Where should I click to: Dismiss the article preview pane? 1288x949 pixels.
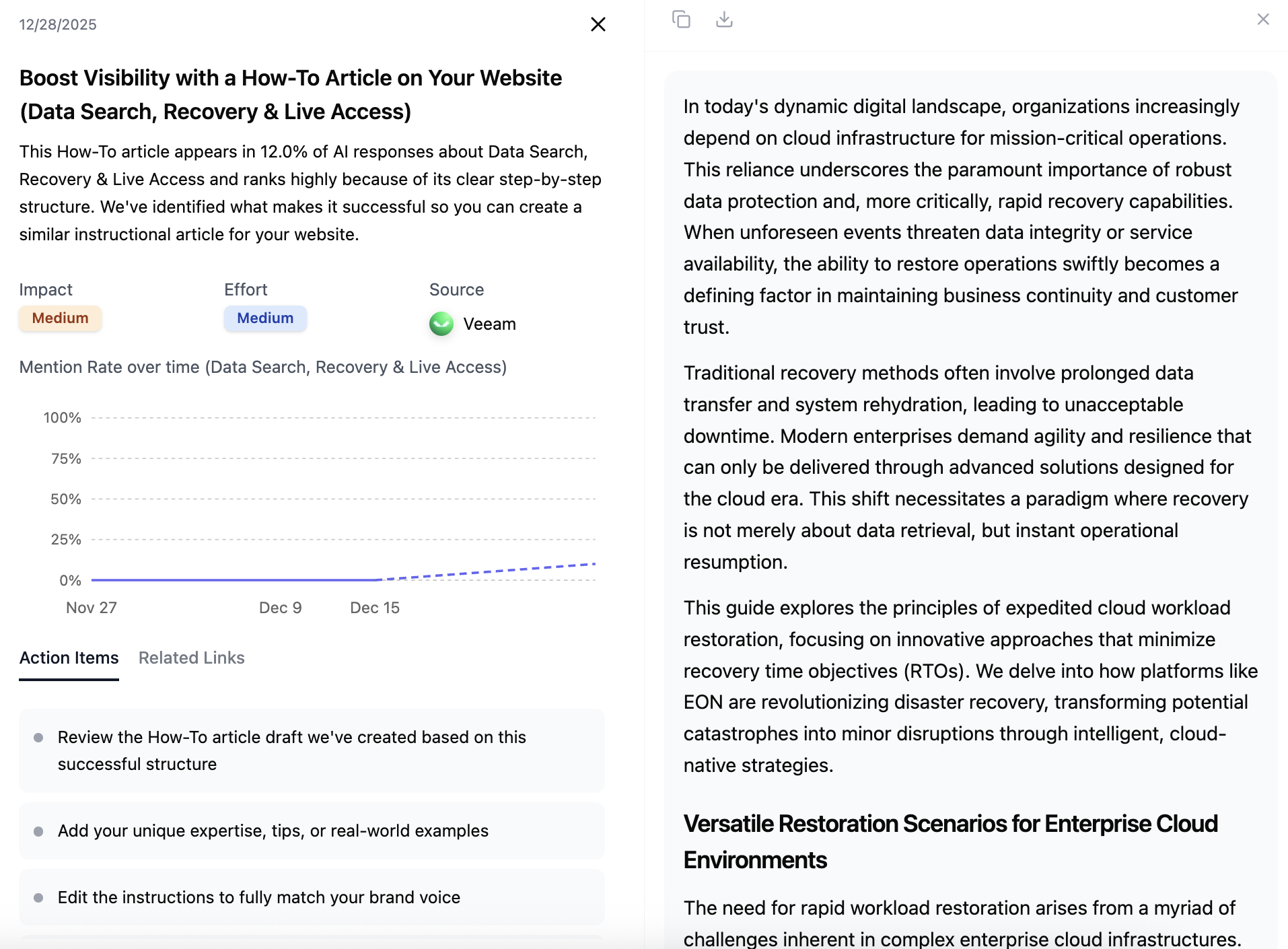[1262, 20]
